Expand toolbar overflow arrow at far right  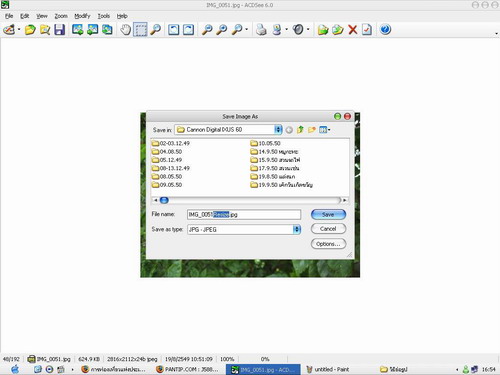coord(496,33)
